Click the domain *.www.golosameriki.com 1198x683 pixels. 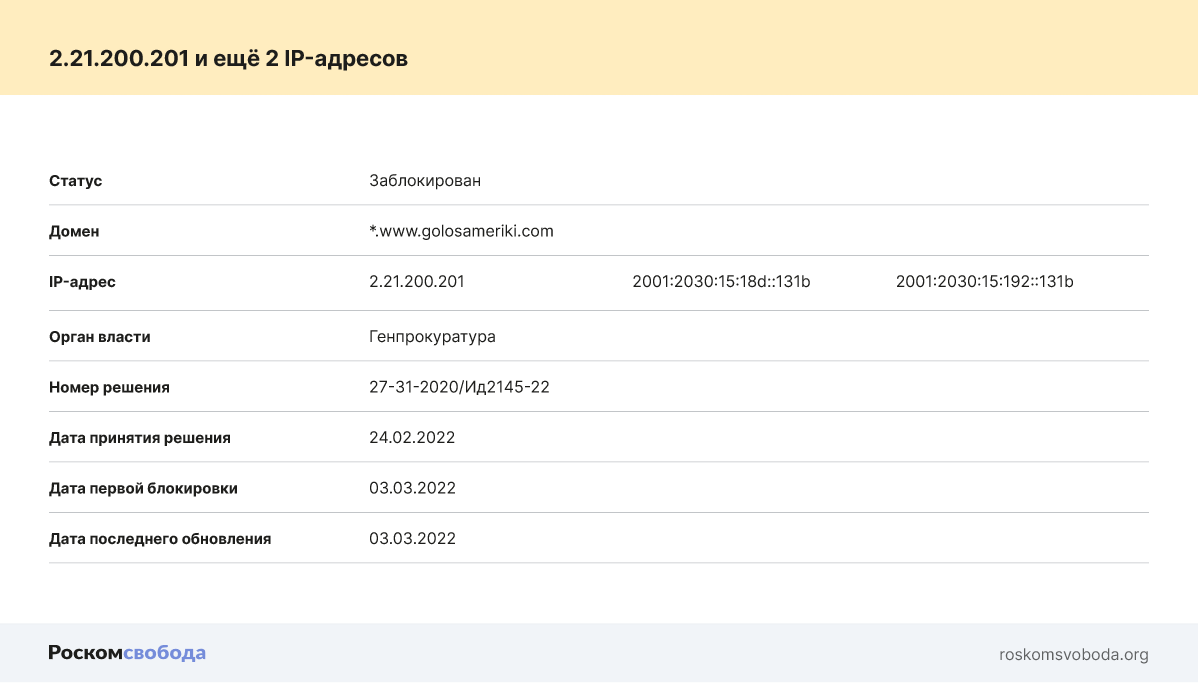click(461, 231)
